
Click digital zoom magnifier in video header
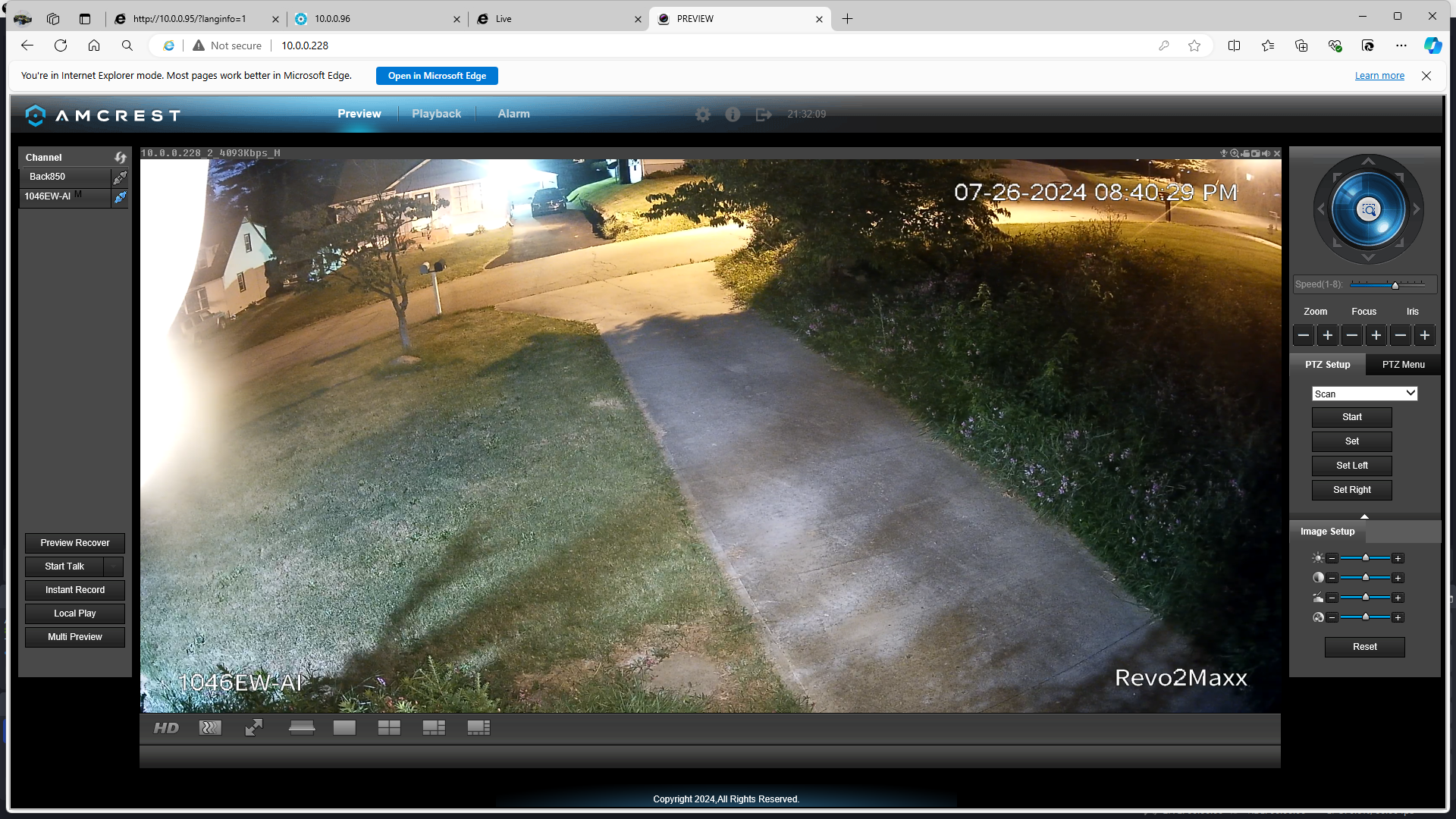1235,153
